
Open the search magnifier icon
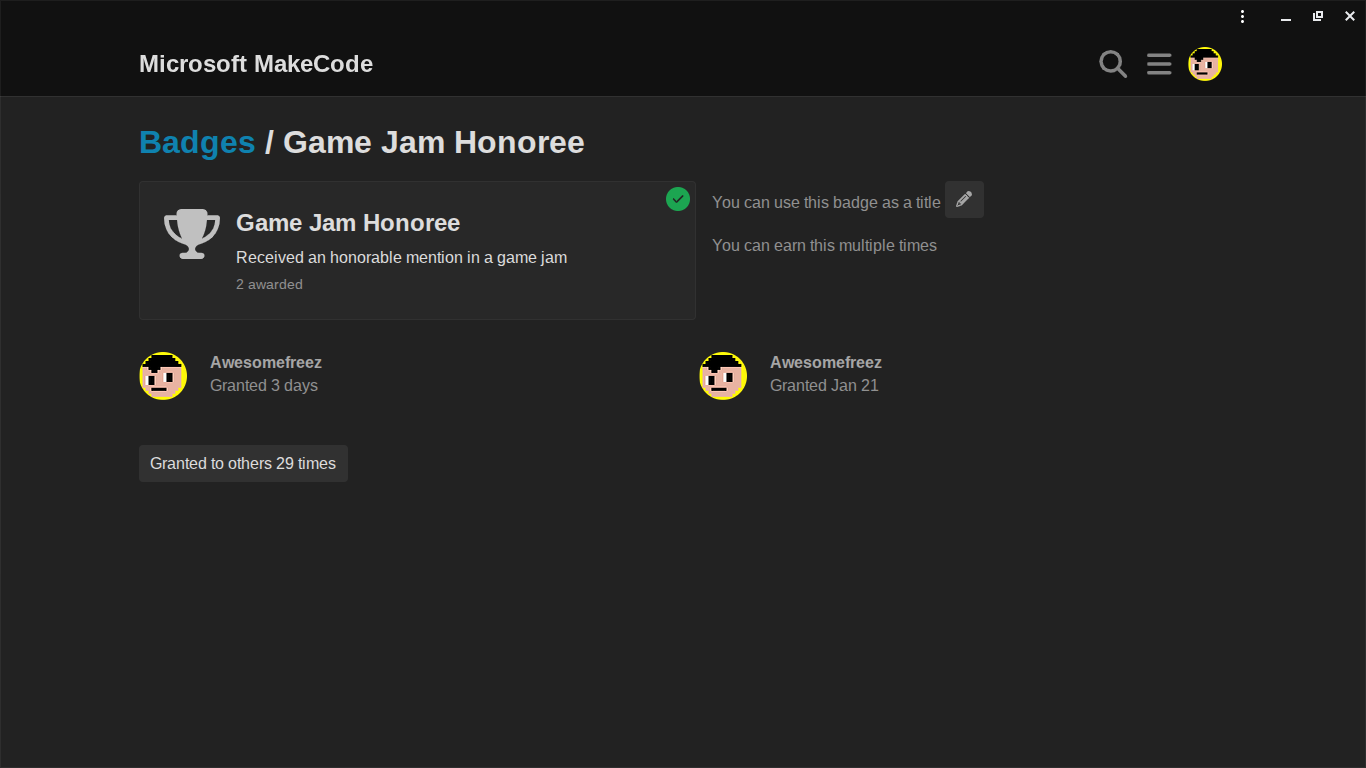(x=1113, y=64)
